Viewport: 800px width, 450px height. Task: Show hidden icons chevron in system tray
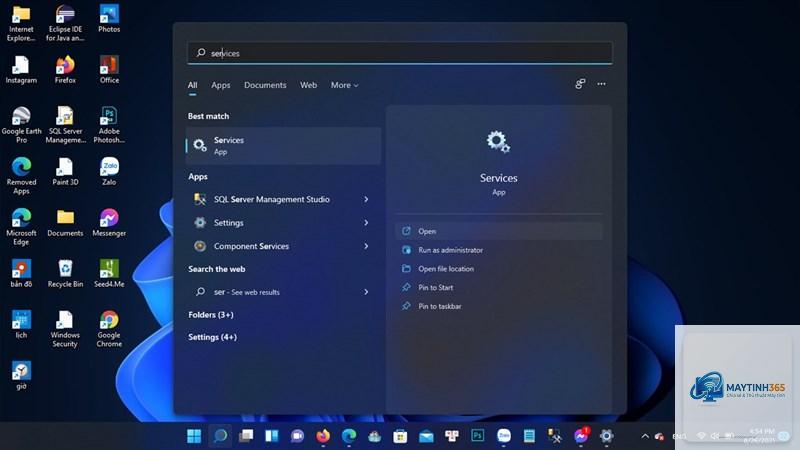(645, 436)
